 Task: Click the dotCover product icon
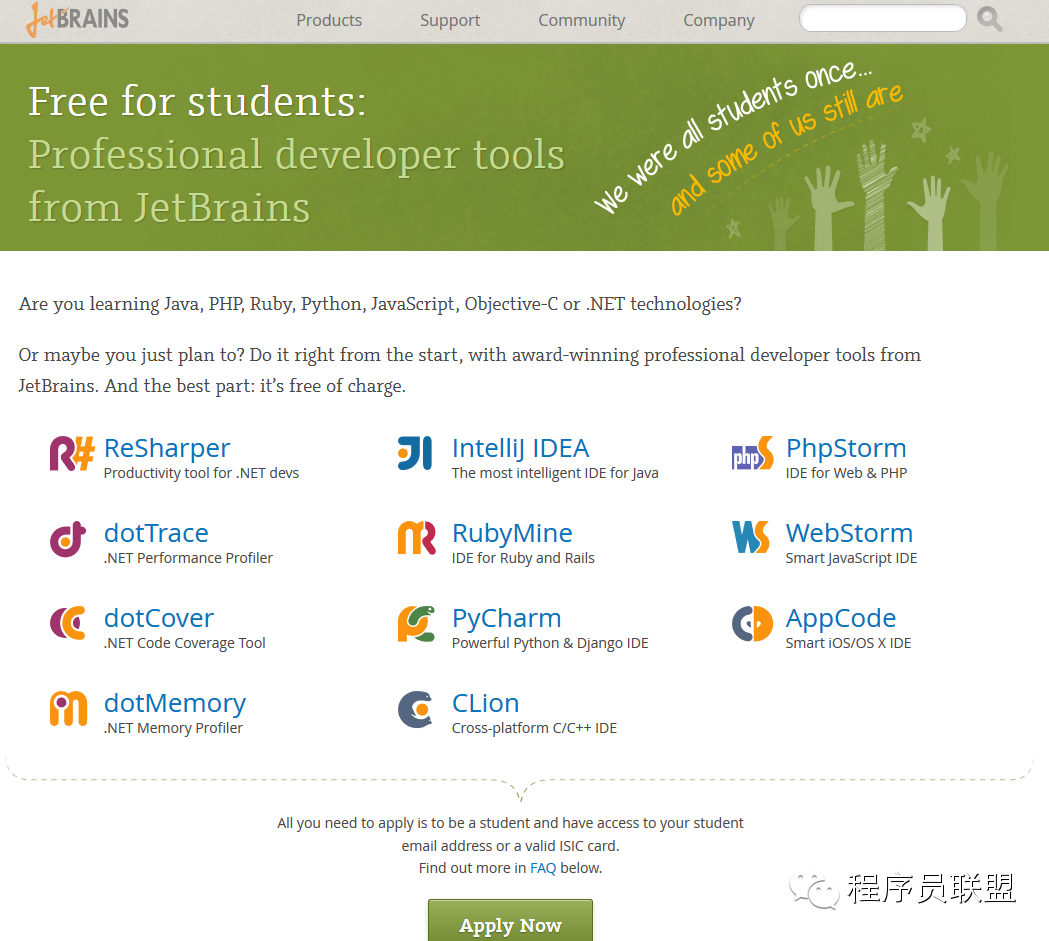tap(68, 623)
